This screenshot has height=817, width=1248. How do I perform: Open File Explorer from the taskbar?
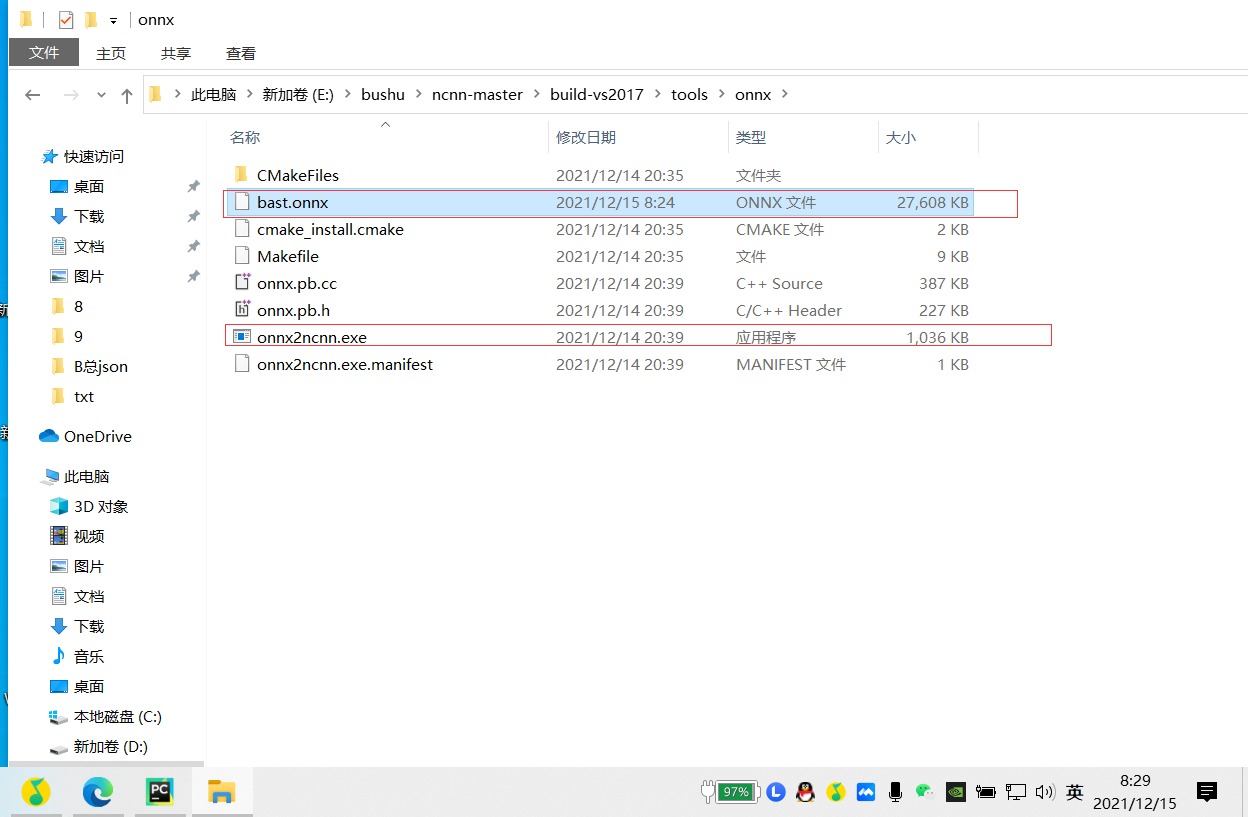[x=222, y=792]
